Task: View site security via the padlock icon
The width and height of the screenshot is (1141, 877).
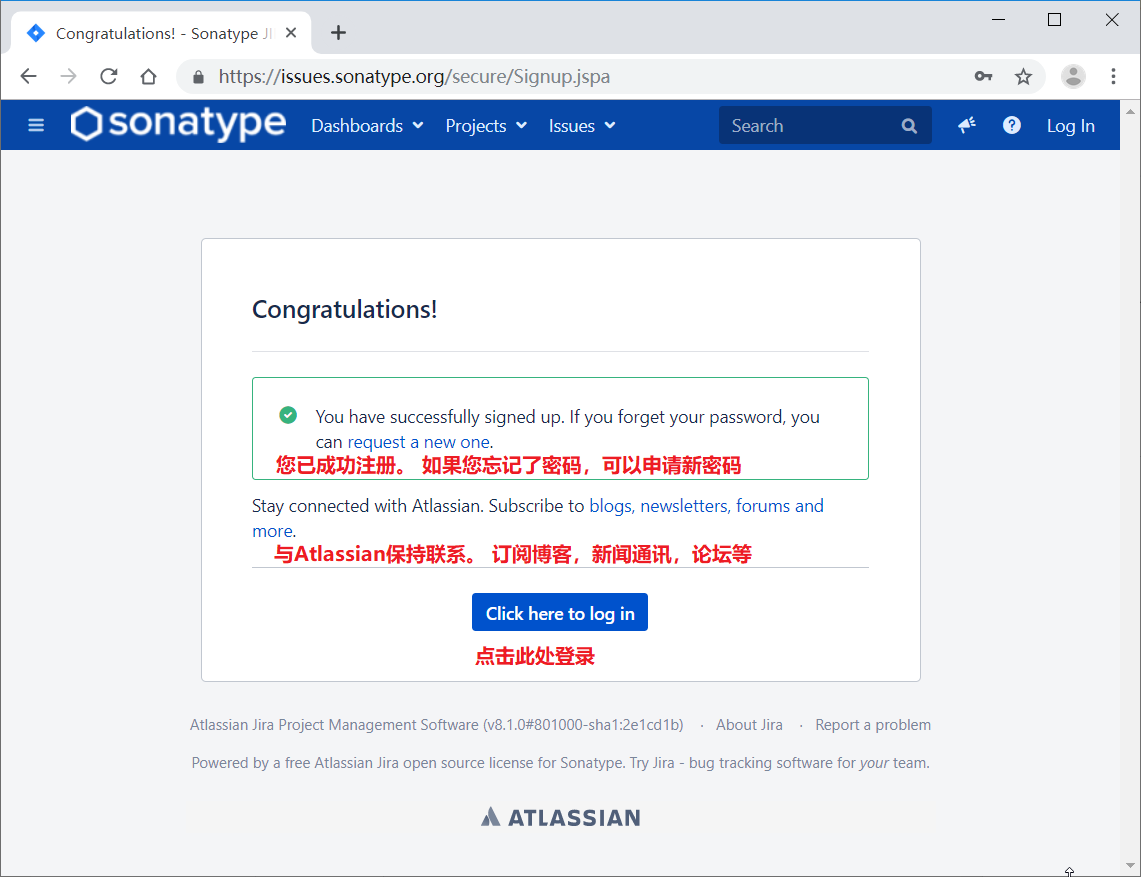Action: point(198,77)
